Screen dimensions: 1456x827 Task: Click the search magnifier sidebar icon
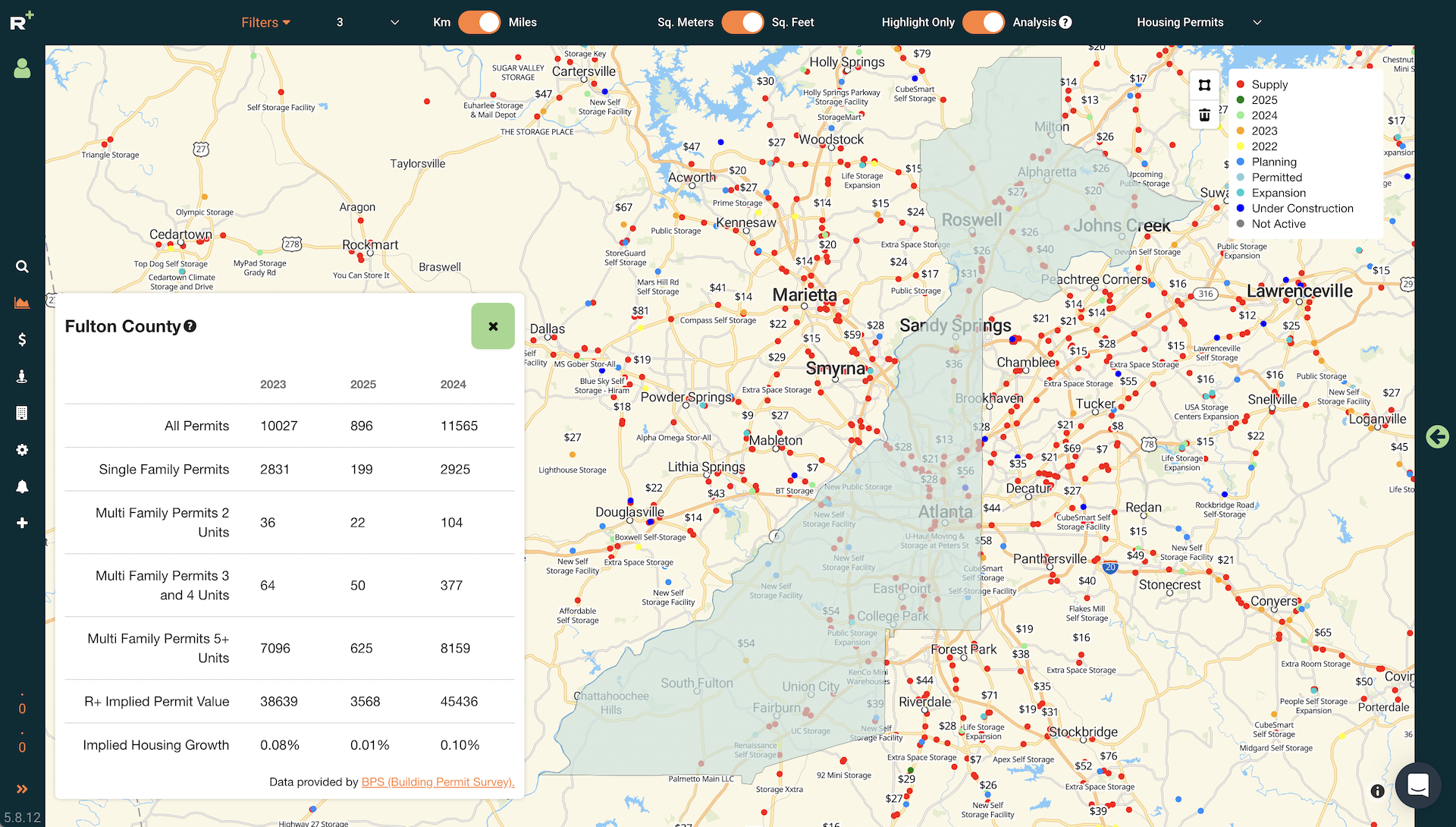point(22,266)
